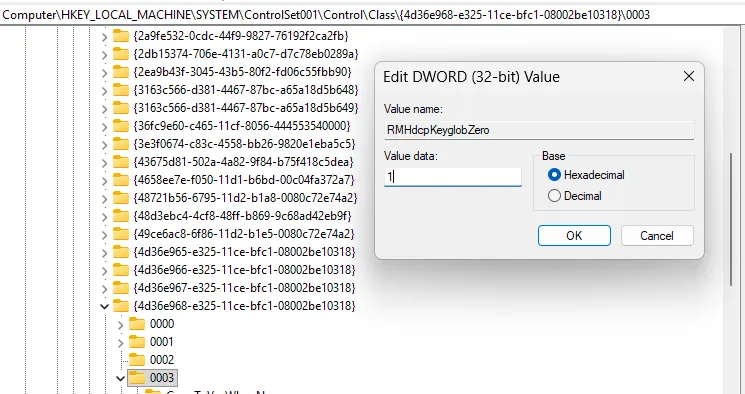Image resolution: width=745 pixels, height=394 pixels.
Task: Select the Decimal base radio button
Action: [x=554, y=196]
